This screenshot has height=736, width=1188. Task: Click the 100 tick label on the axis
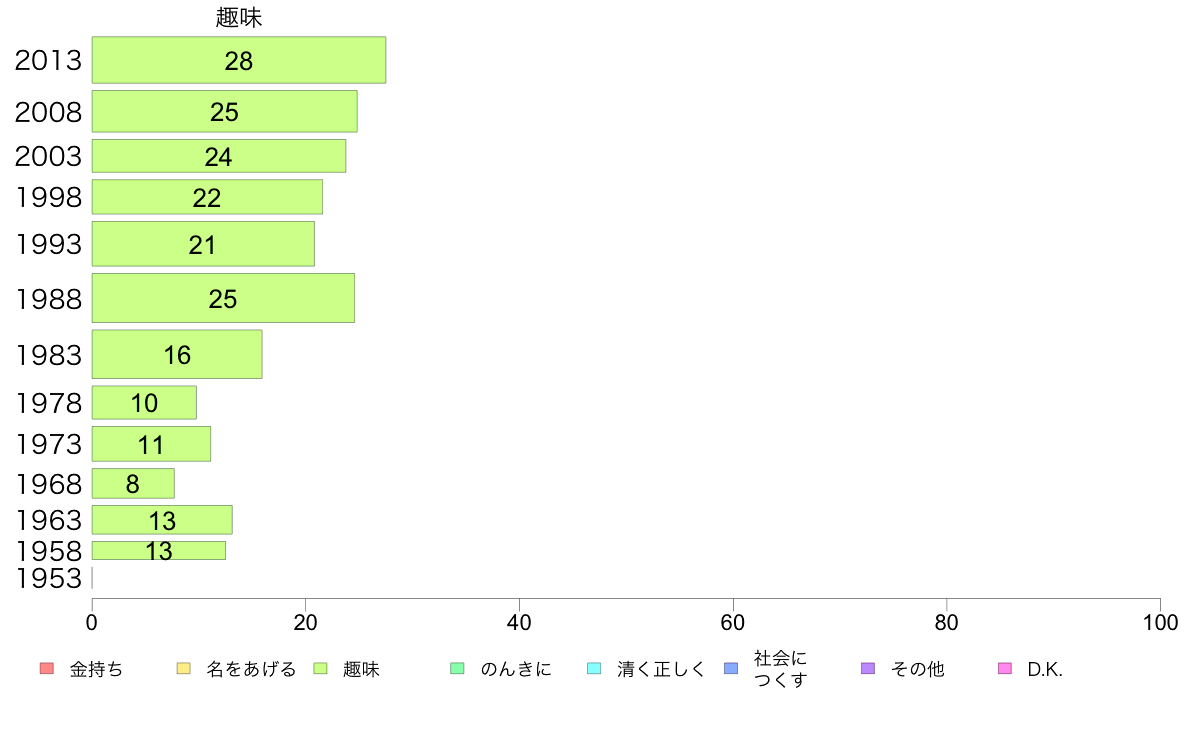1159,623
